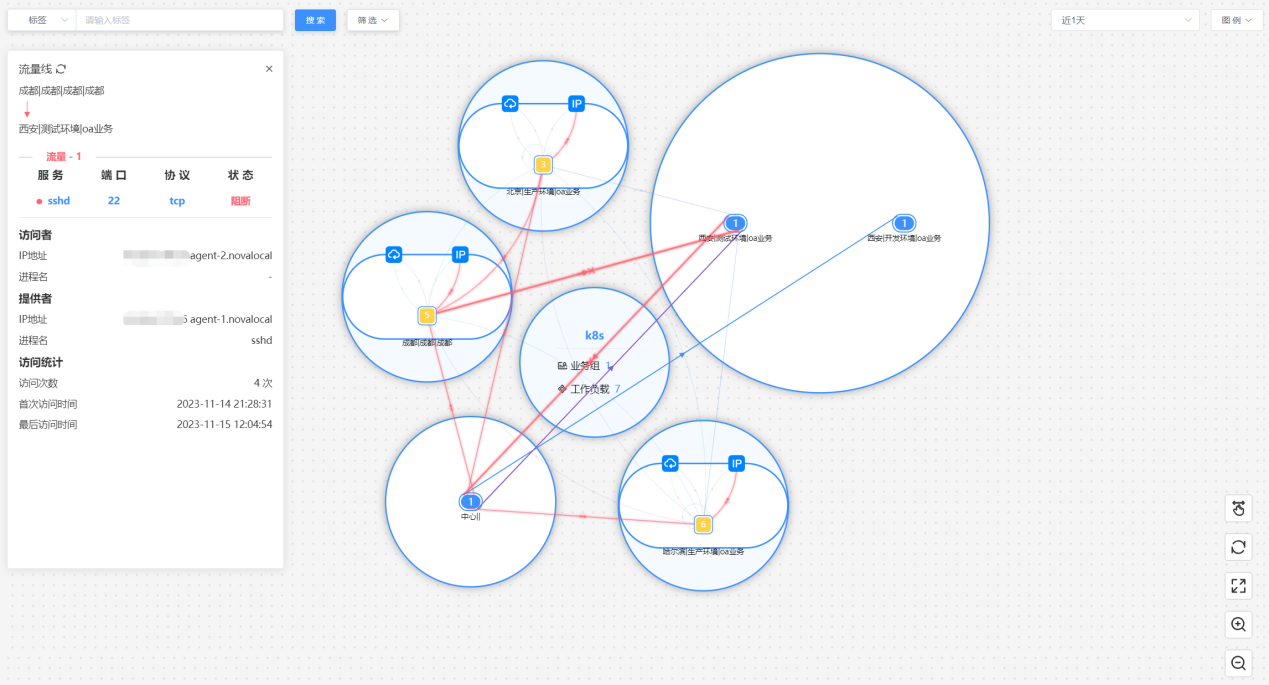Select the 西安|开发环境|oa业务 node
This screenshot has width=1269, height=685.
pyautogui.click(x=904, y=223)
